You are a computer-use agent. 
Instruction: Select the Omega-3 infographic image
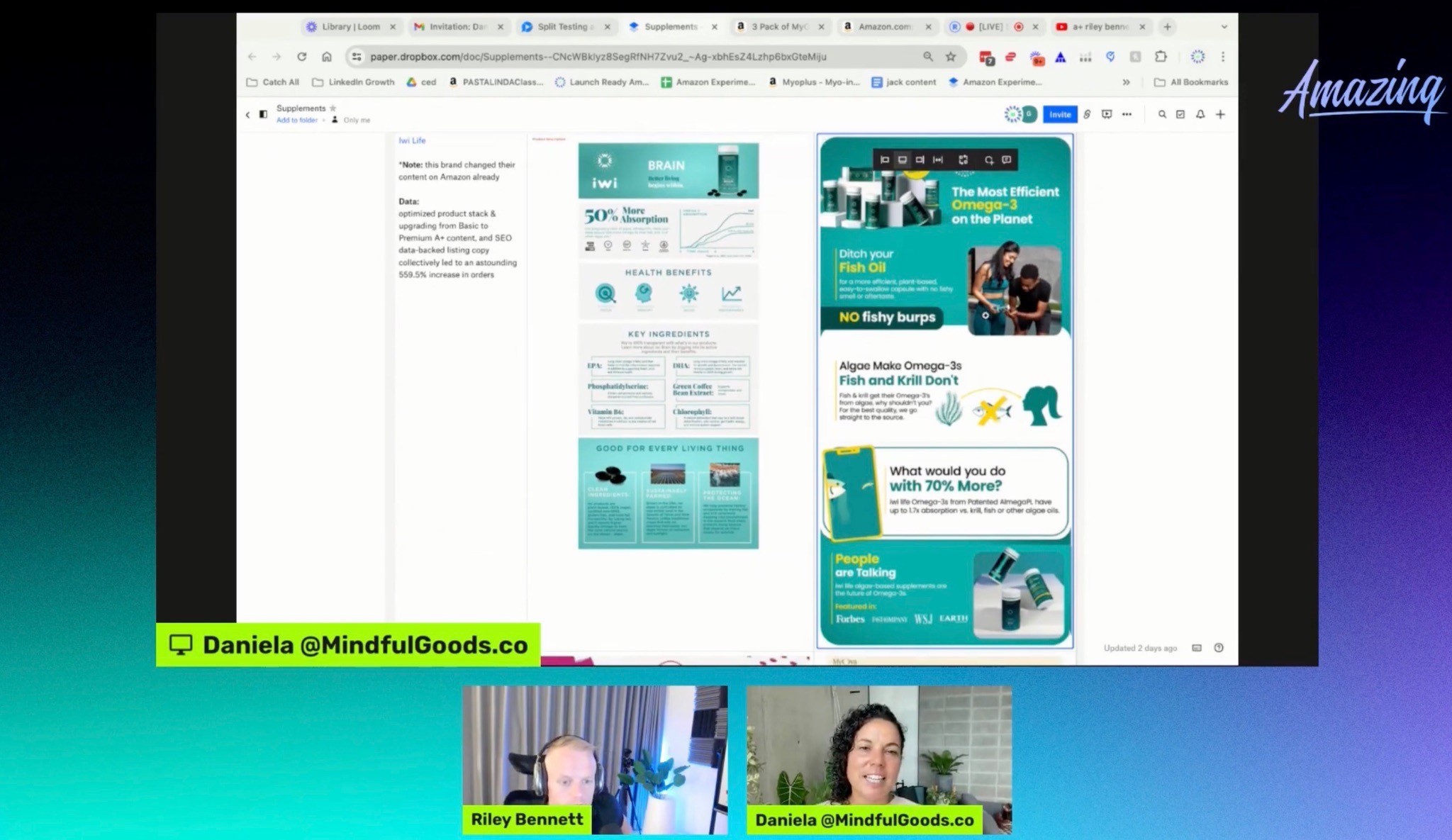[x=945, y=391]
